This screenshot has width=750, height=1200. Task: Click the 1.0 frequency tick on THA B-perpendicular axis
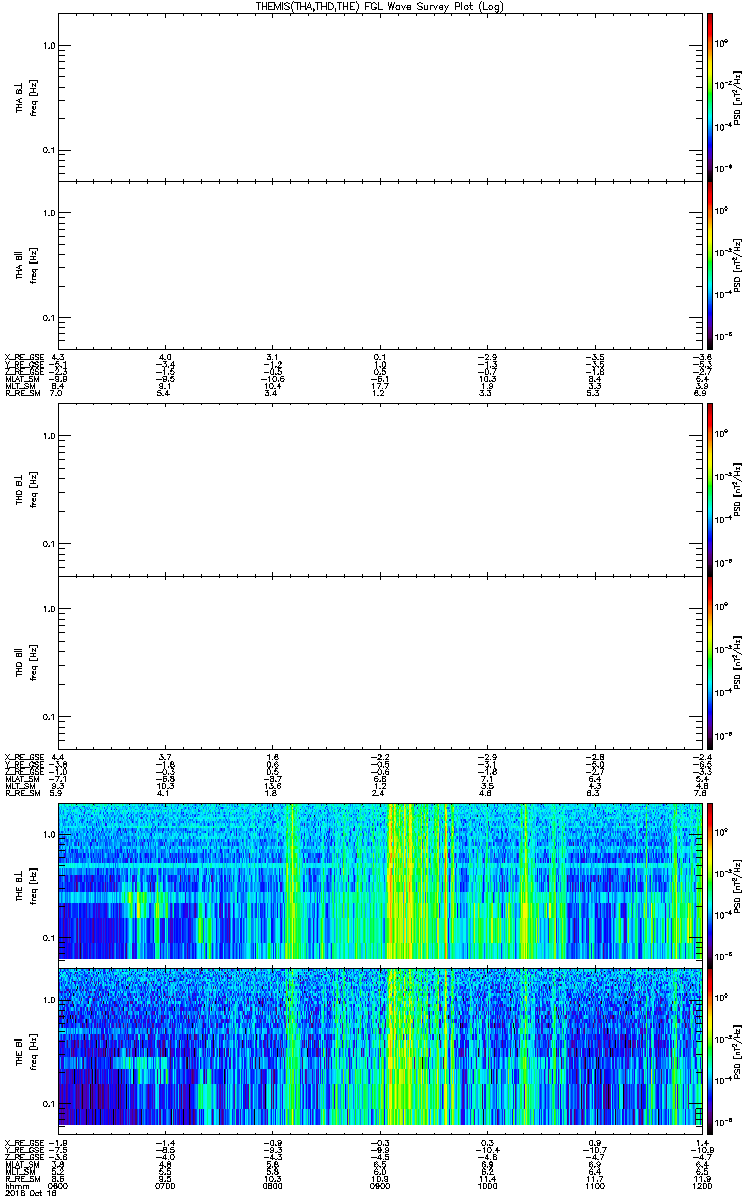point(49,46)
